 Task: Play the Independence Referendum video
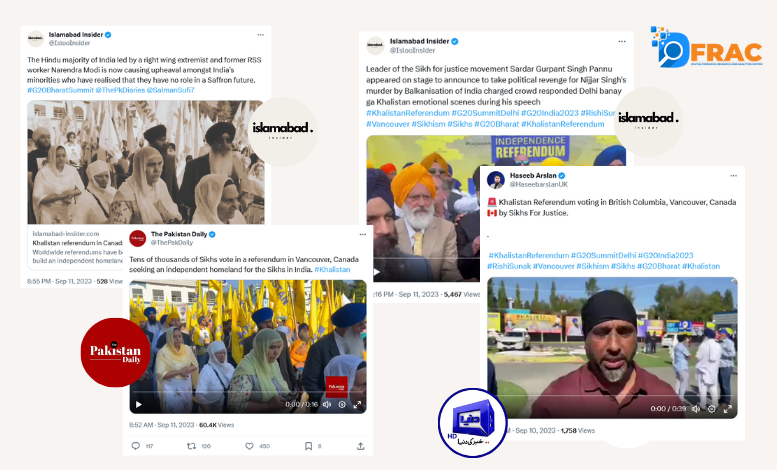pyautogui.click(x=377, y=272)
